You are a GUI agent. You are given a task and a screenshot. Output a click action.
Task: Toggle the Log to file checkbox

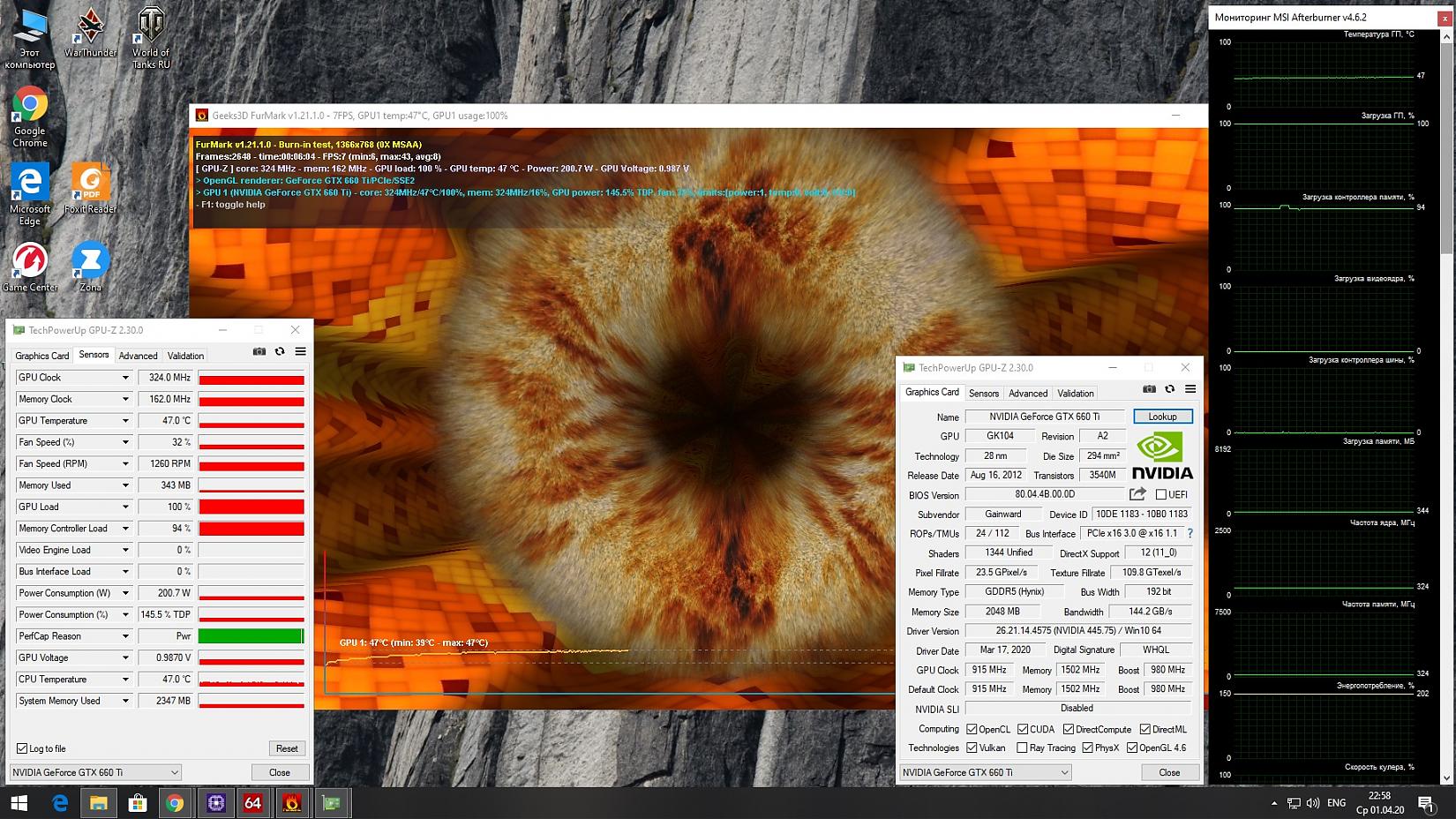pos(22,748)
